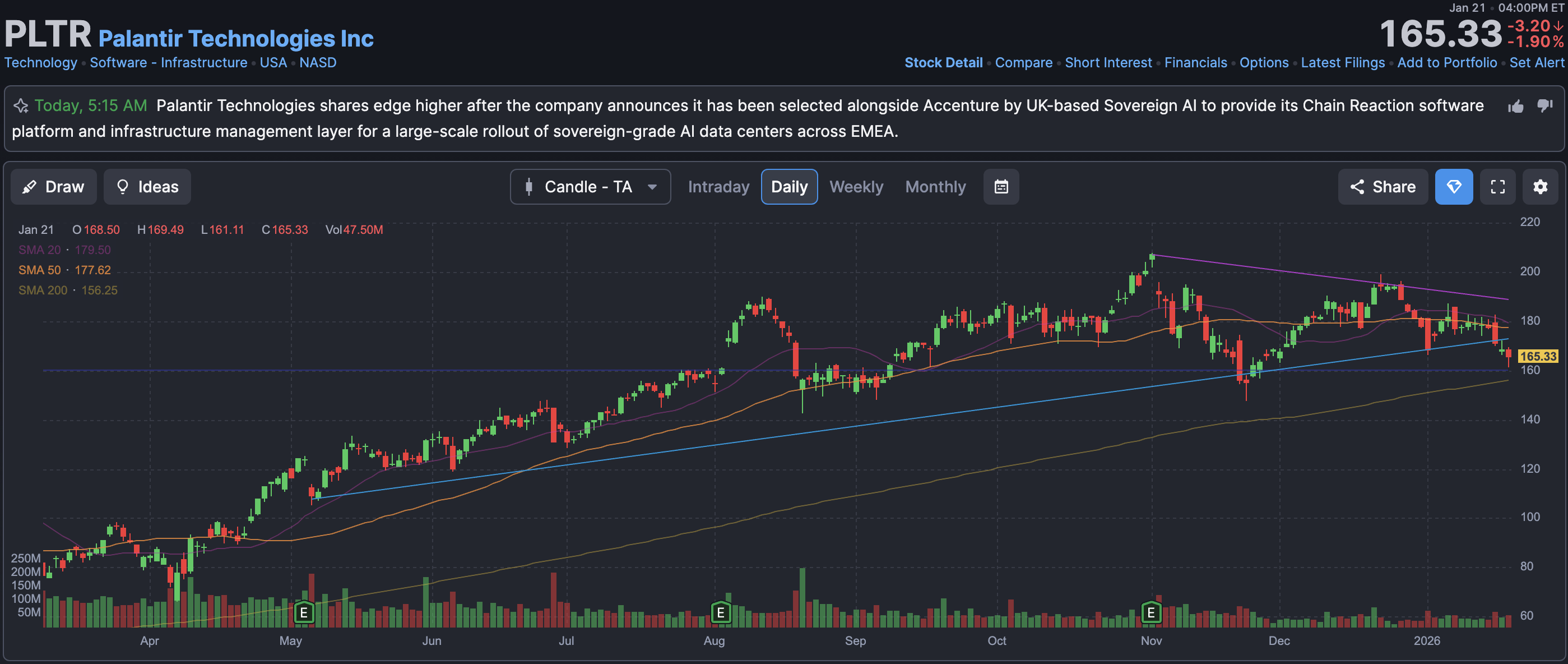Switch to the Intraday timeframe tab

(718, 186)
